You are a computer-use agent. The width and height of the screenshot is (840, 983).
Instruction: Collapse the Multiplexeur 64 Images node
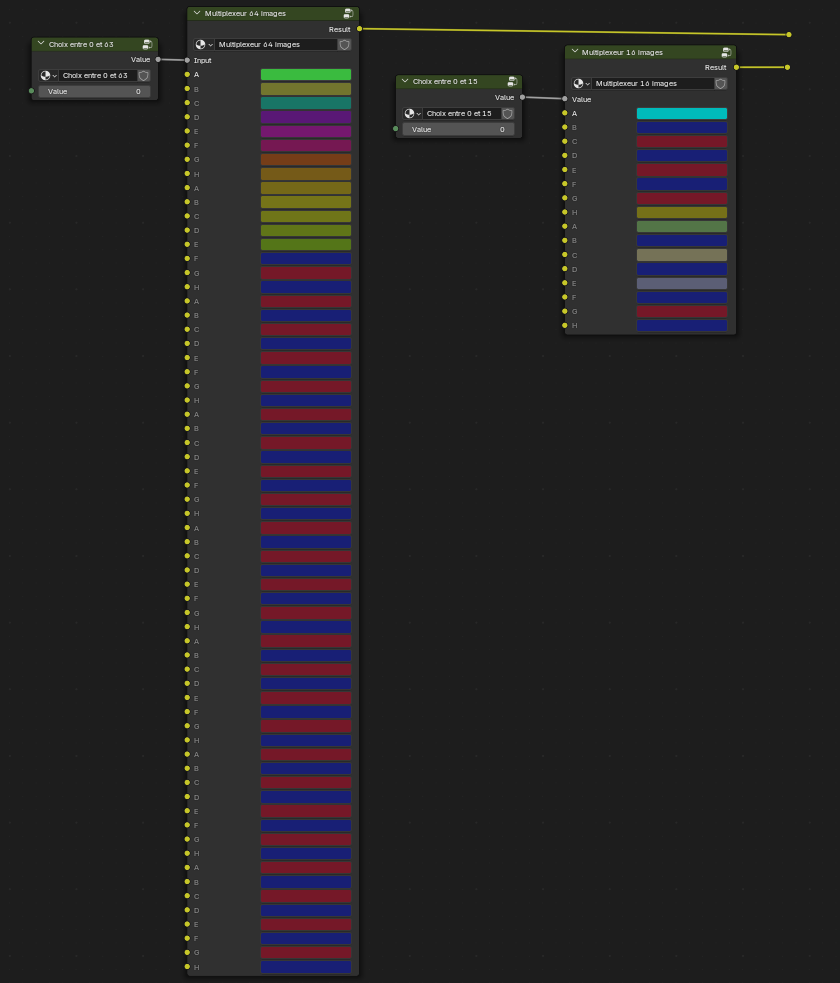(197, 13)
